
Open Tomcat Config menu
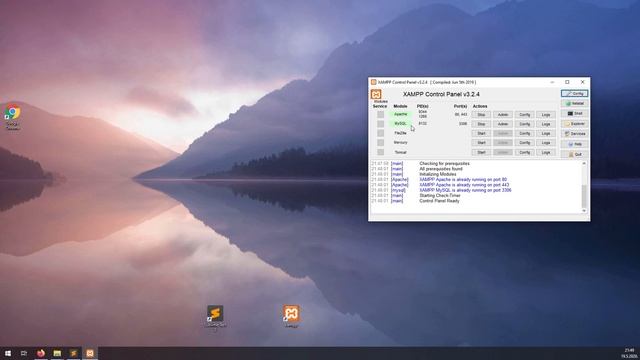coord(524,152)
